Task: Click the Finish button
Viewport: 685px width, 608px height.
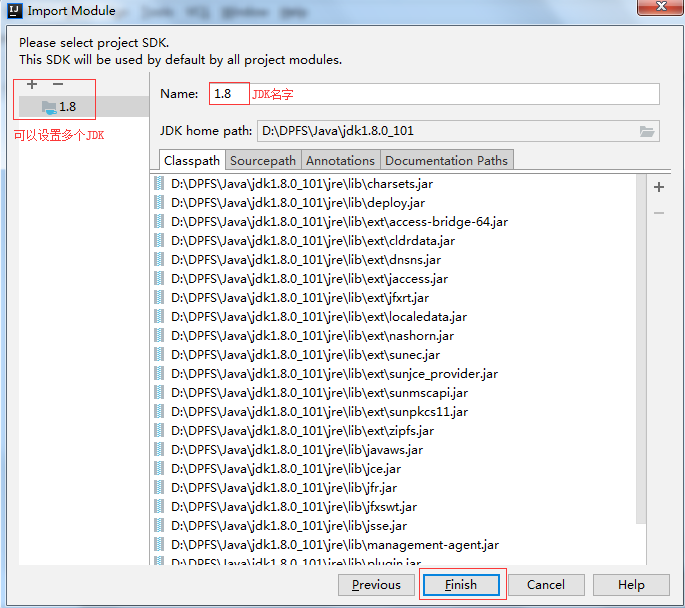Action: (461, 585)
